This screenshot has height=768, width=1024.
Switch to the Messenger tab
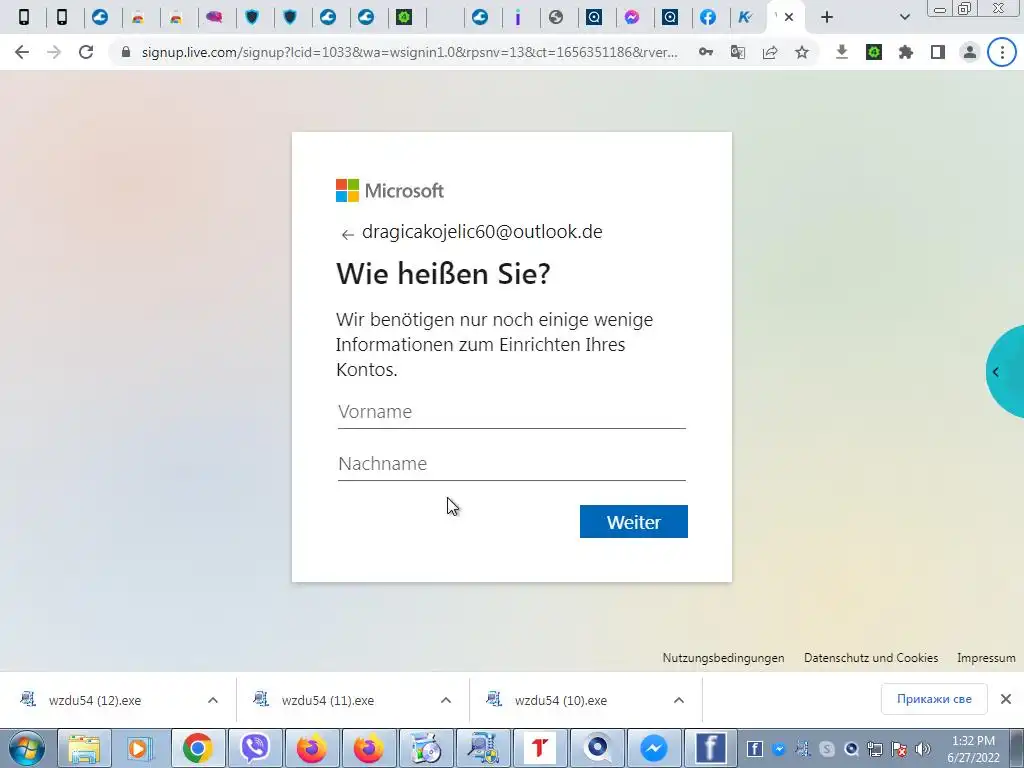click(632, 18)
